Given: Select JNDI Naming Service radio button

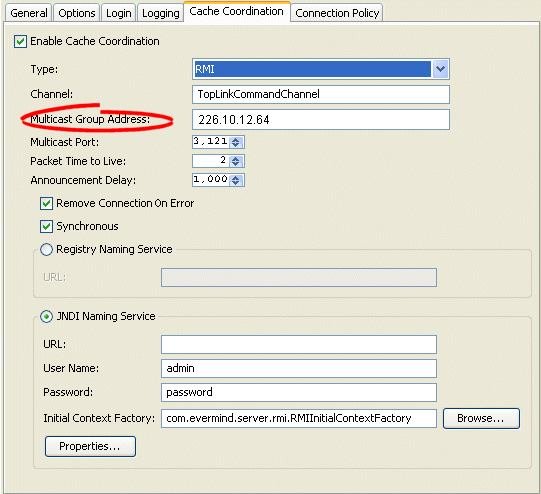Looking at the screenshot, I should [x=46, y=316].
